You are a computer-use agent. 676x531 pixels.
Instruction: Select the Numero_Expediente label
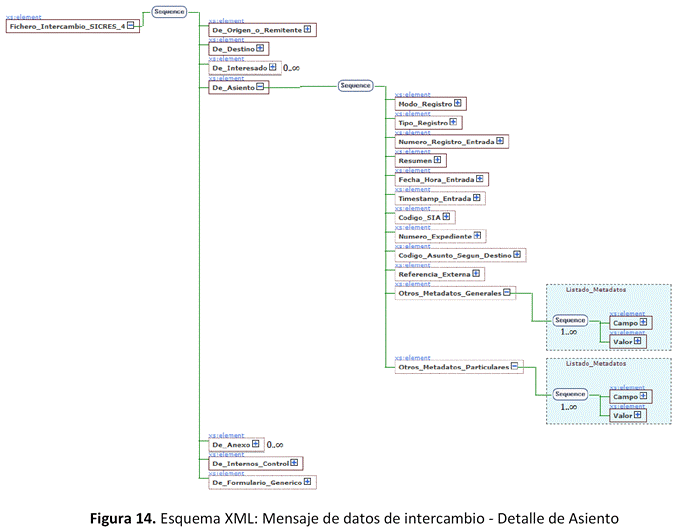tap(435, 237)
